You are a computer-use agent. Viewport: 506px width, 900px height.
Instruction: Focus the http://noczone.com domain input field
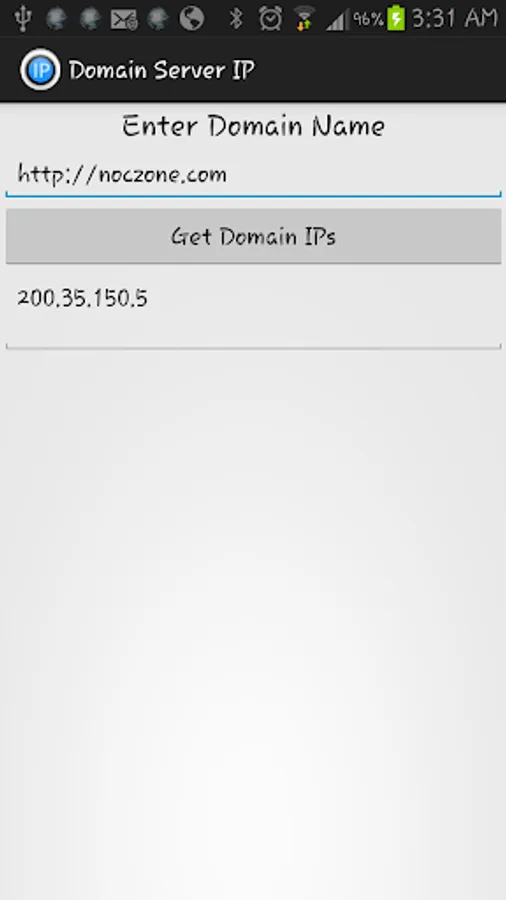tap(253, 174)
